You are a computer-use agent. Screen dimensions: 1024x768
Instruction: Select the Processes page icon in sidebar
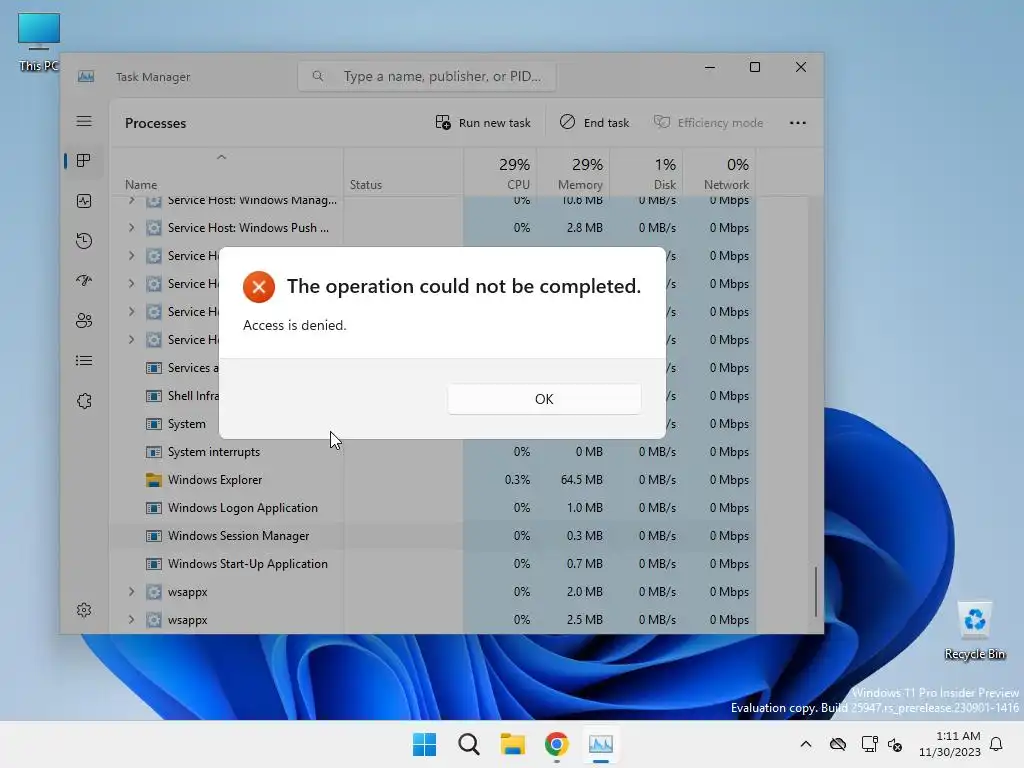[84, 161]
